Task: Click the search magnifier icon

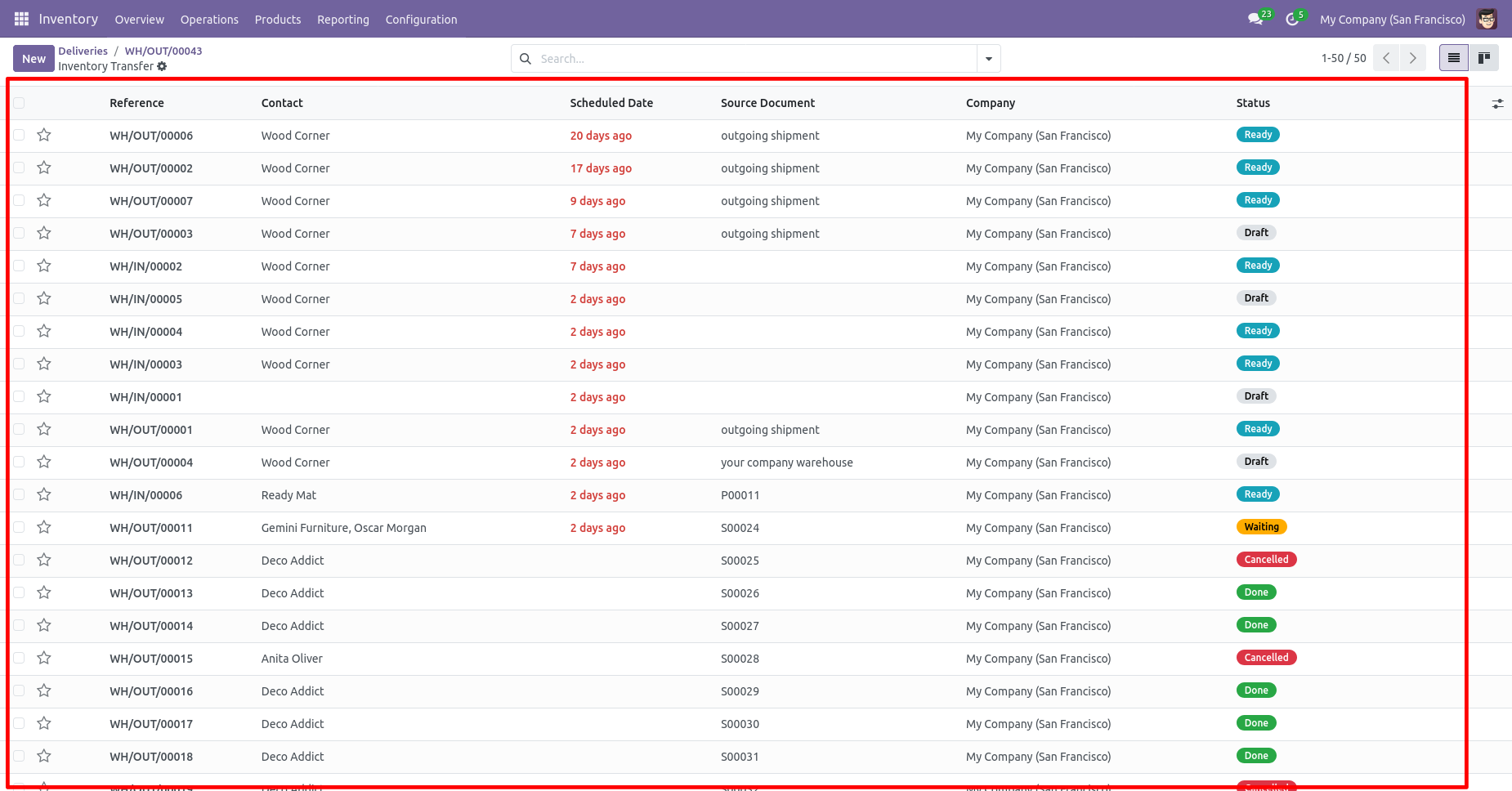Action: (x=526, y=59)
